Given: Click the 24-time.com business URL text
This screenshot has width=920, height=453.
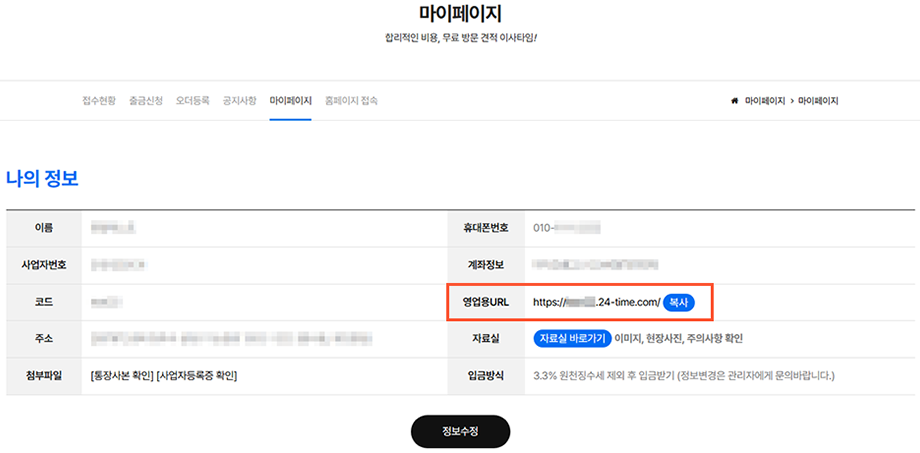Looking at the screenshot, I should pyautogui.click(x=596, y=302).
